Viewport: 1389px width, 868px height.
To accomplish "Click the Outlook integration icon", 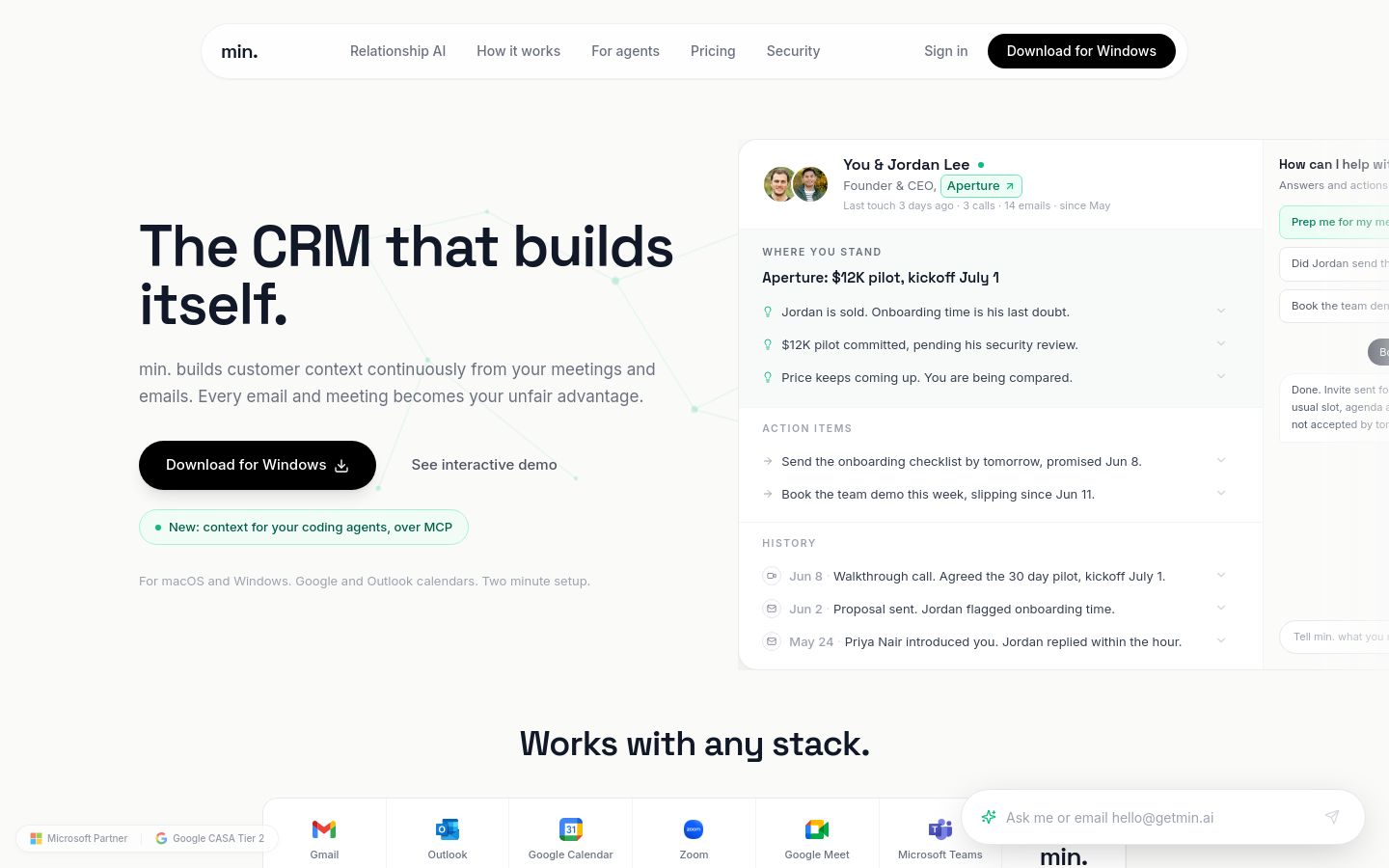I will (448, 829).
